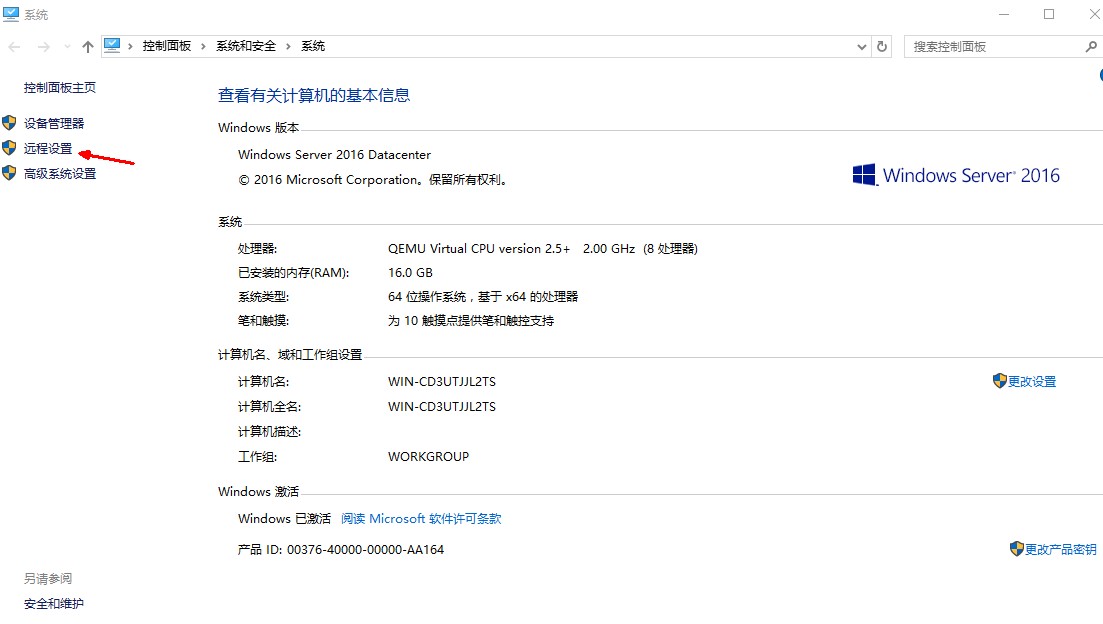The width and height of the screenshot is (1103, 624).
Task: Maximize the 系统 window
Action: 1049,14
